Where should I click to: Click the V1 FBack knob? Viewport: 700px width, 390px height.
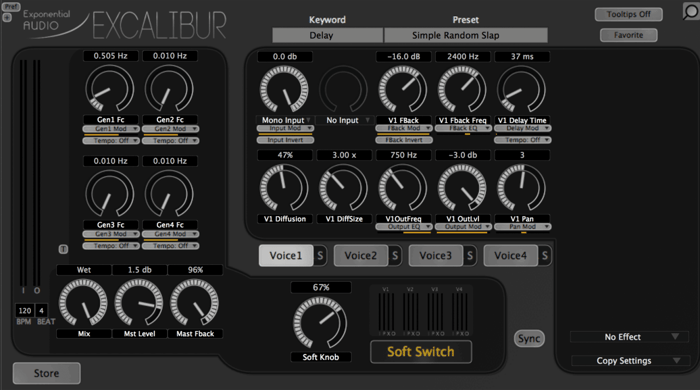[x=403, y=89]
